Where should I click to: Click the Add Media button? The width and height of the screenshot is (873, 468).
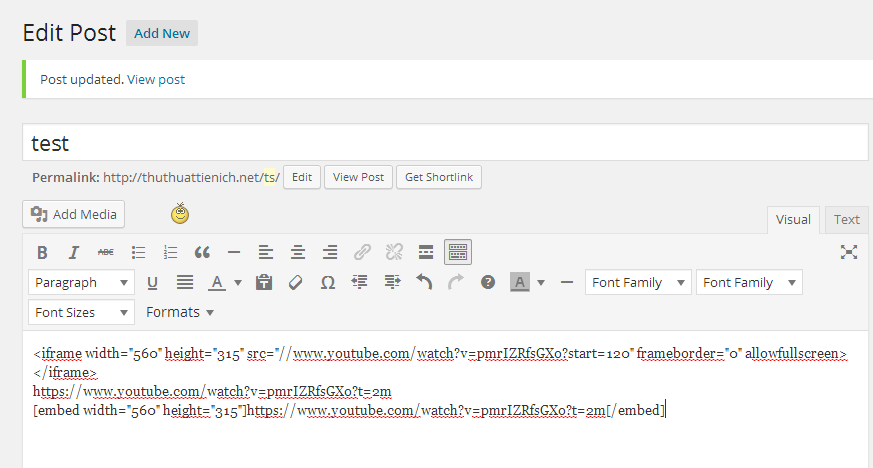[x=73, y=214]
